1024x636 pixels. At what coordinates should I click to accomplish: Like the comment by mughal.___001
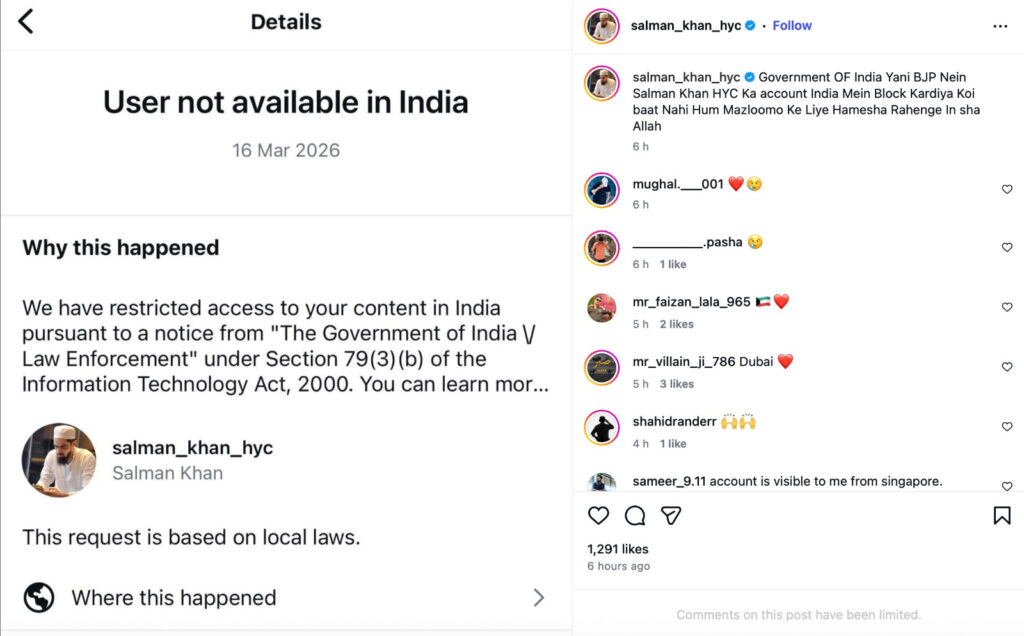click(x=1007, y=190)
